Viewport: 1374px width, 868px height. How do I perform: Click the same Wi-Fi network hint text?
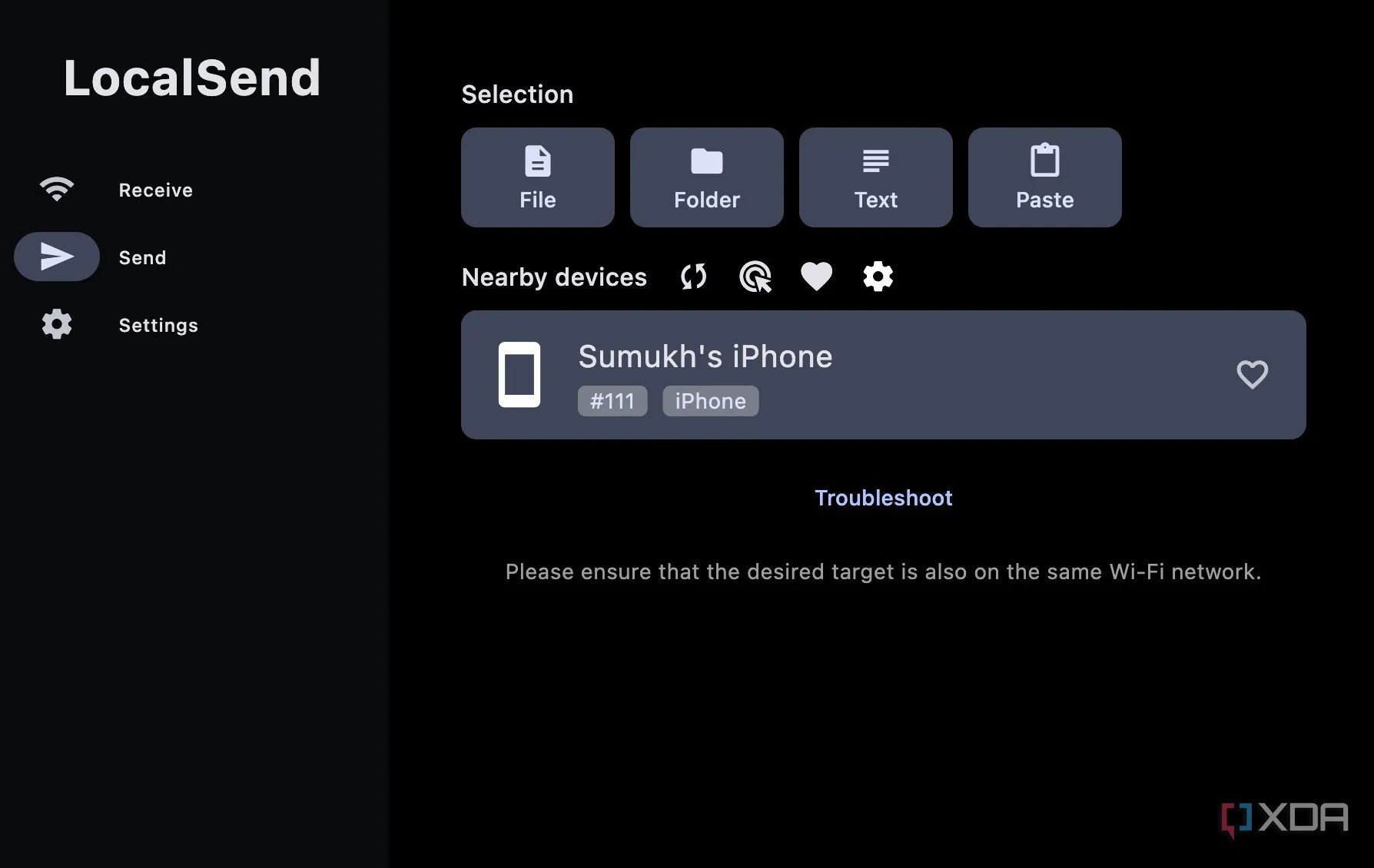(x=884, y=571)
